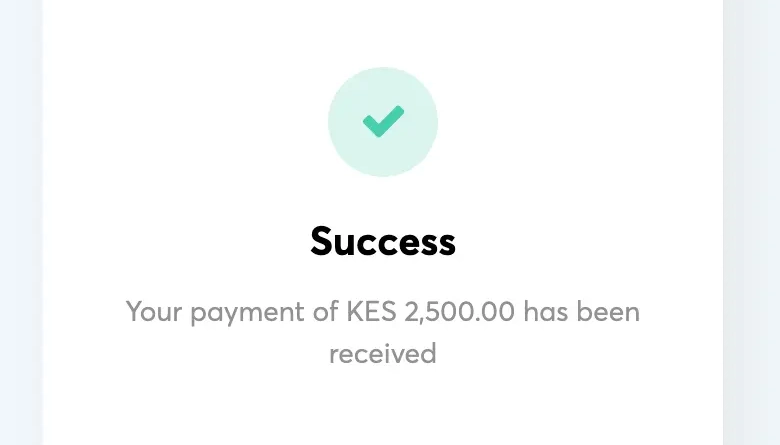Click the word received in the message
Viewport: 780px width, 445px height.
[383, 354]
